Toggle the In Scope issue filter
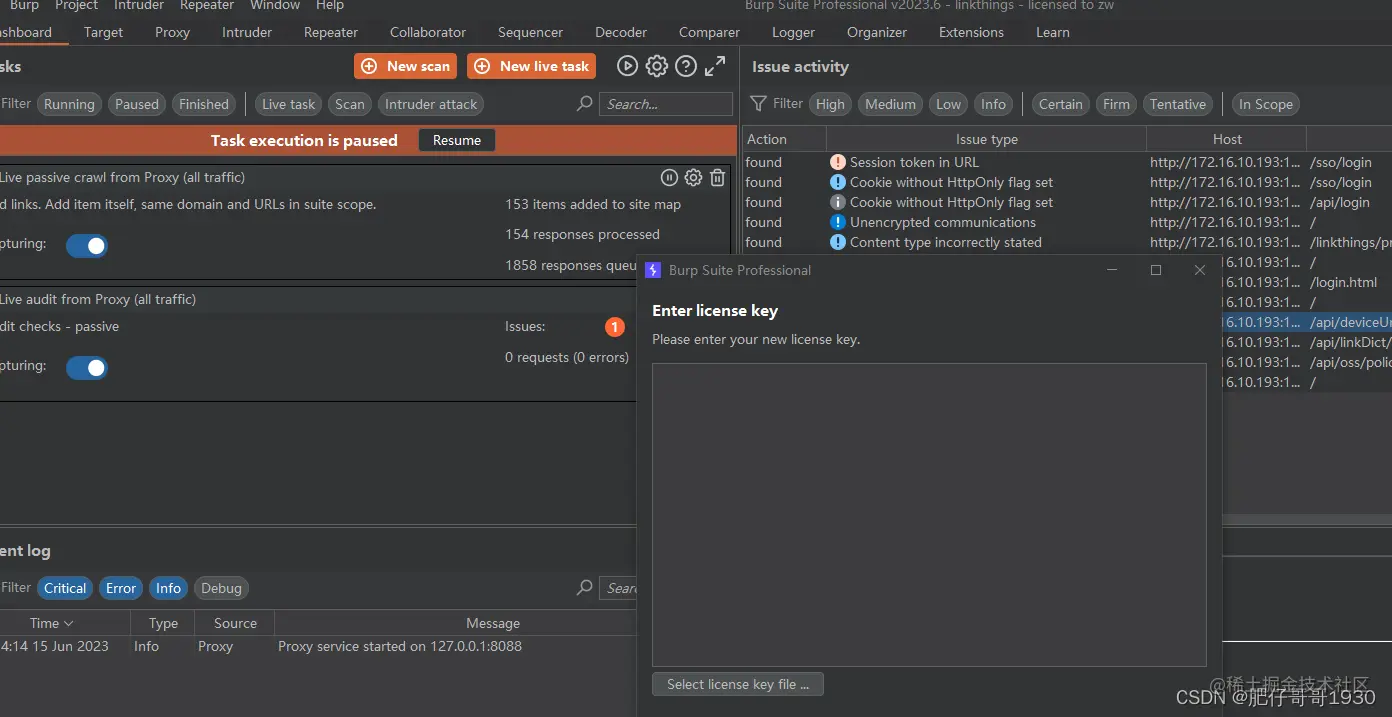 (x=1265, y=104)
